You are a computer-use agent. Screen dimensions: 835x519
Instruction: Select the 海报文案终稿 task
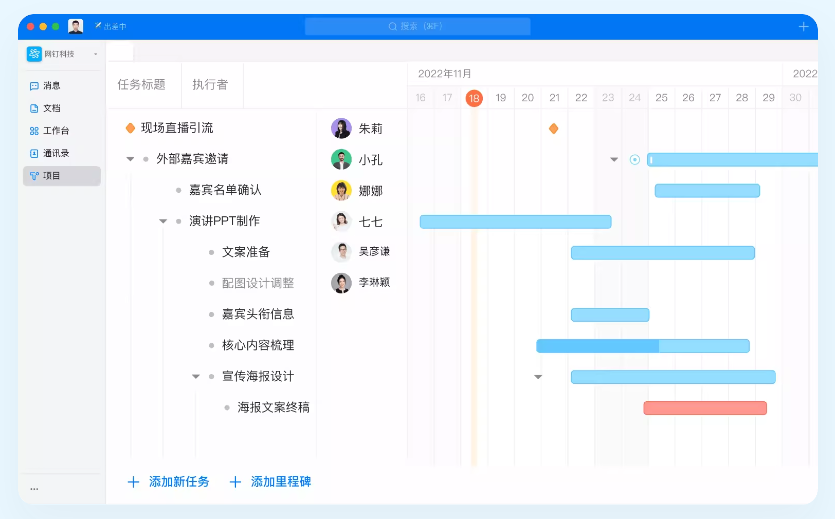pos(274,407)
